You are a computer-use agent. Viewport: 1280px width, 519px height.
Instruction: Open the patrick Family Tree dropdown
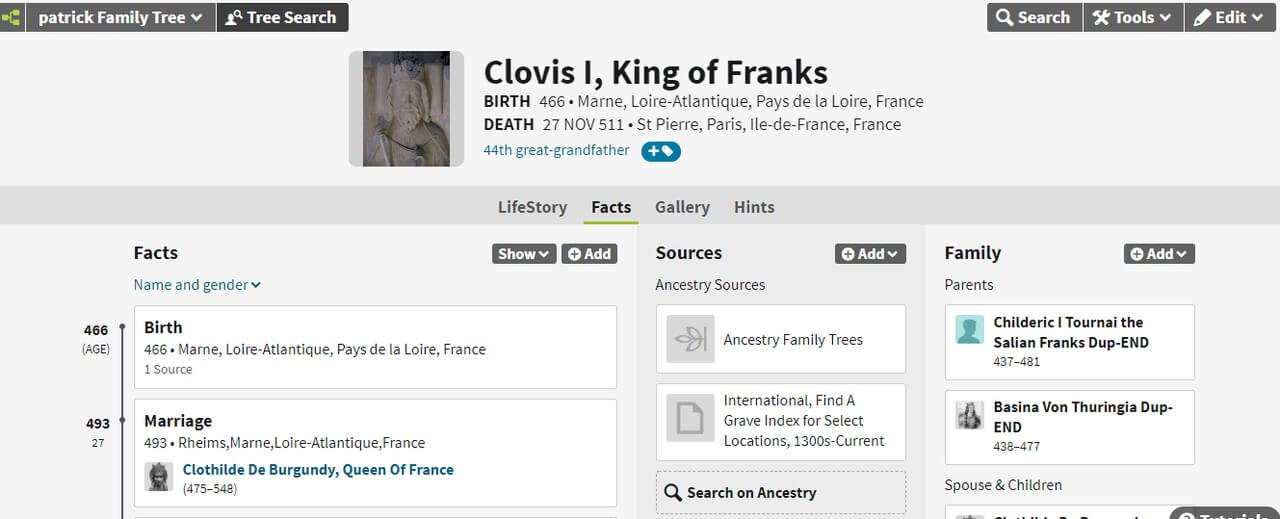(120, 17)
